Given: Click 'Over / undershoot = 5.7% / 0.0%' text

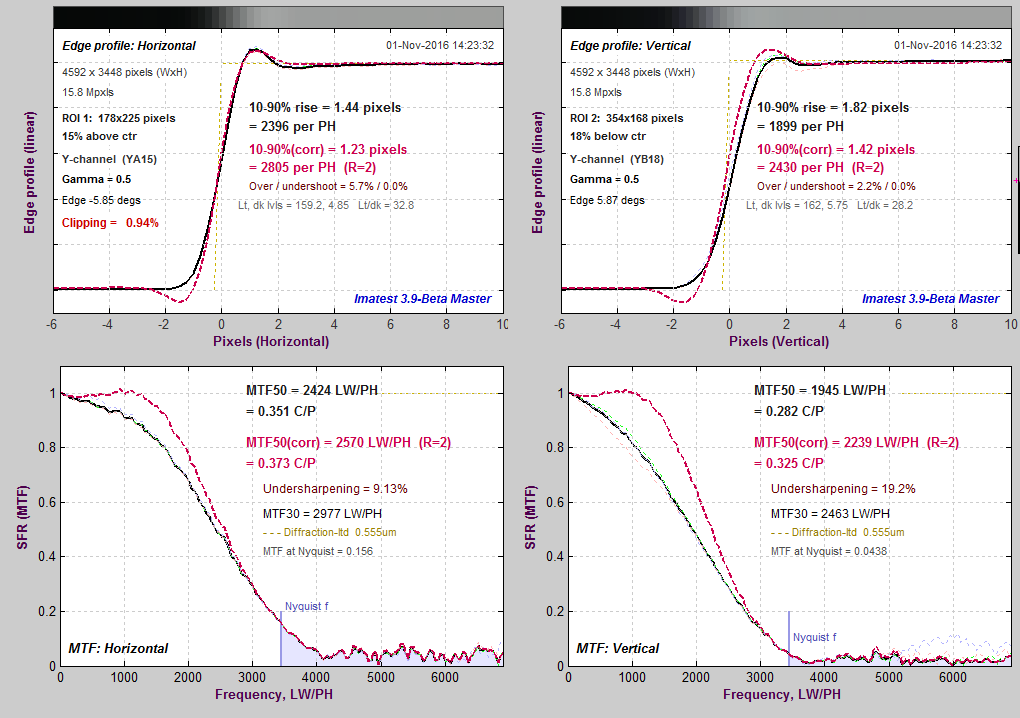Looking at the screenshot, I should 329,186.
